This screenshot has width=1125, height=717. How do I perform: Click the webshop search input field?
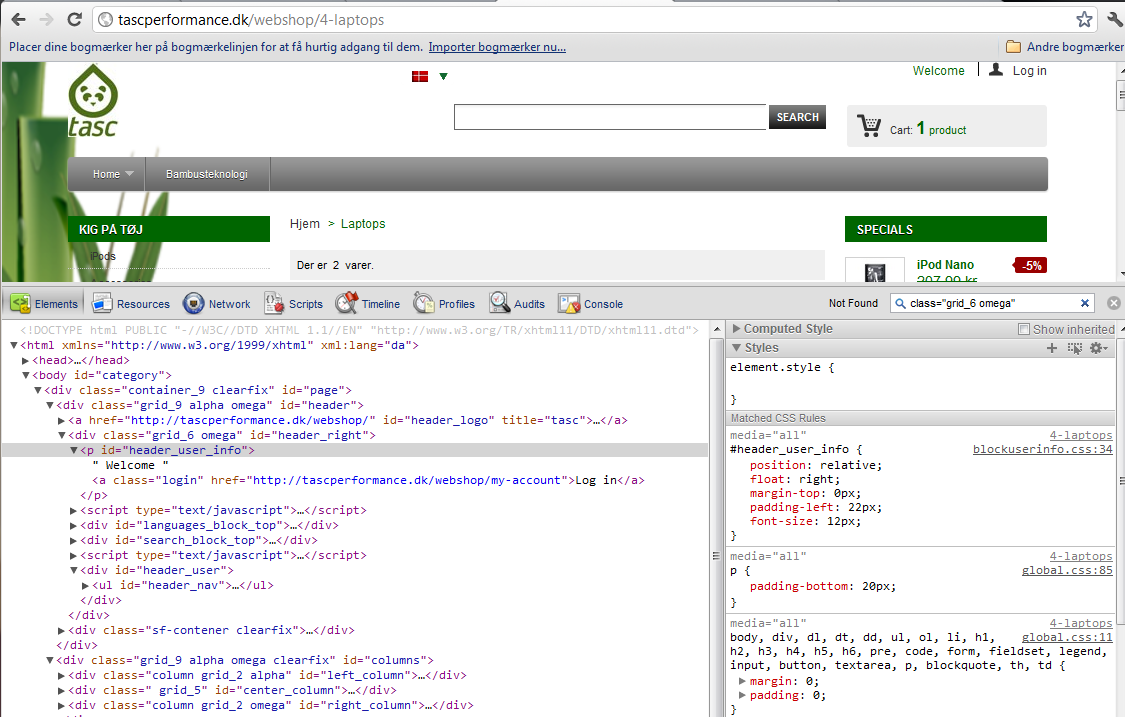pos(610,117)
